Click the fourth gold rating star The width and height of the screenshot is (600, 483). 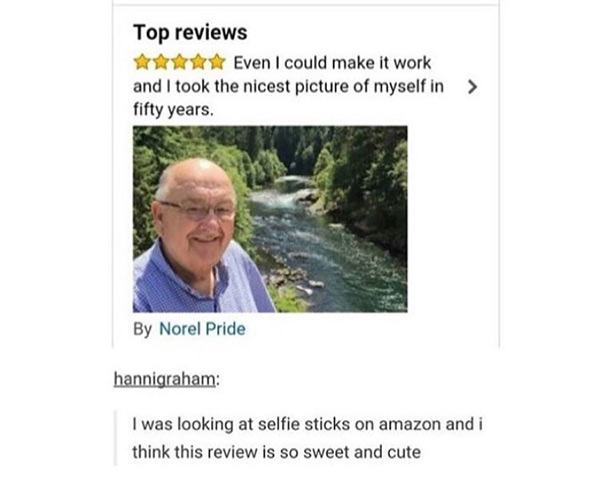(198, 62)
